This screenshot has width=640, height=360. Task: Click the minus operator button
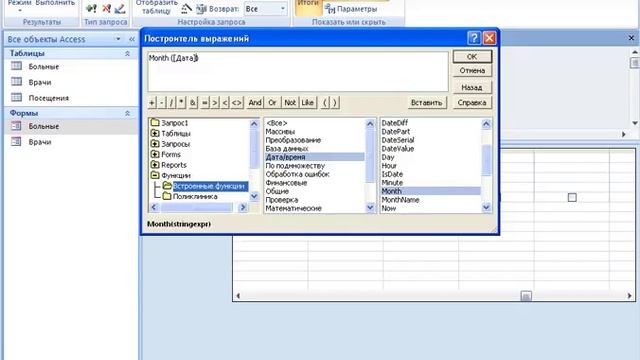coord(162,103)
